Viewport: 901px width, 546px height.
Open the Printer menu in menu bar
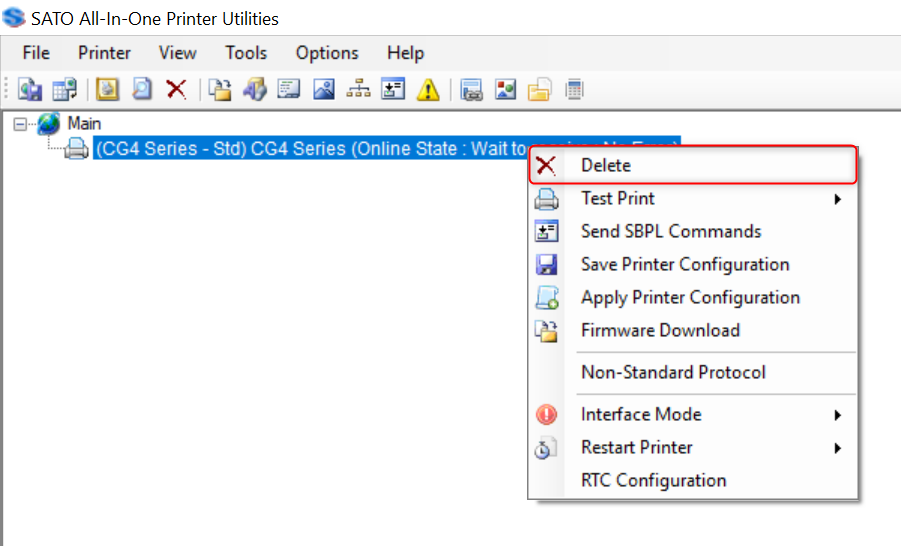(104, 53)
